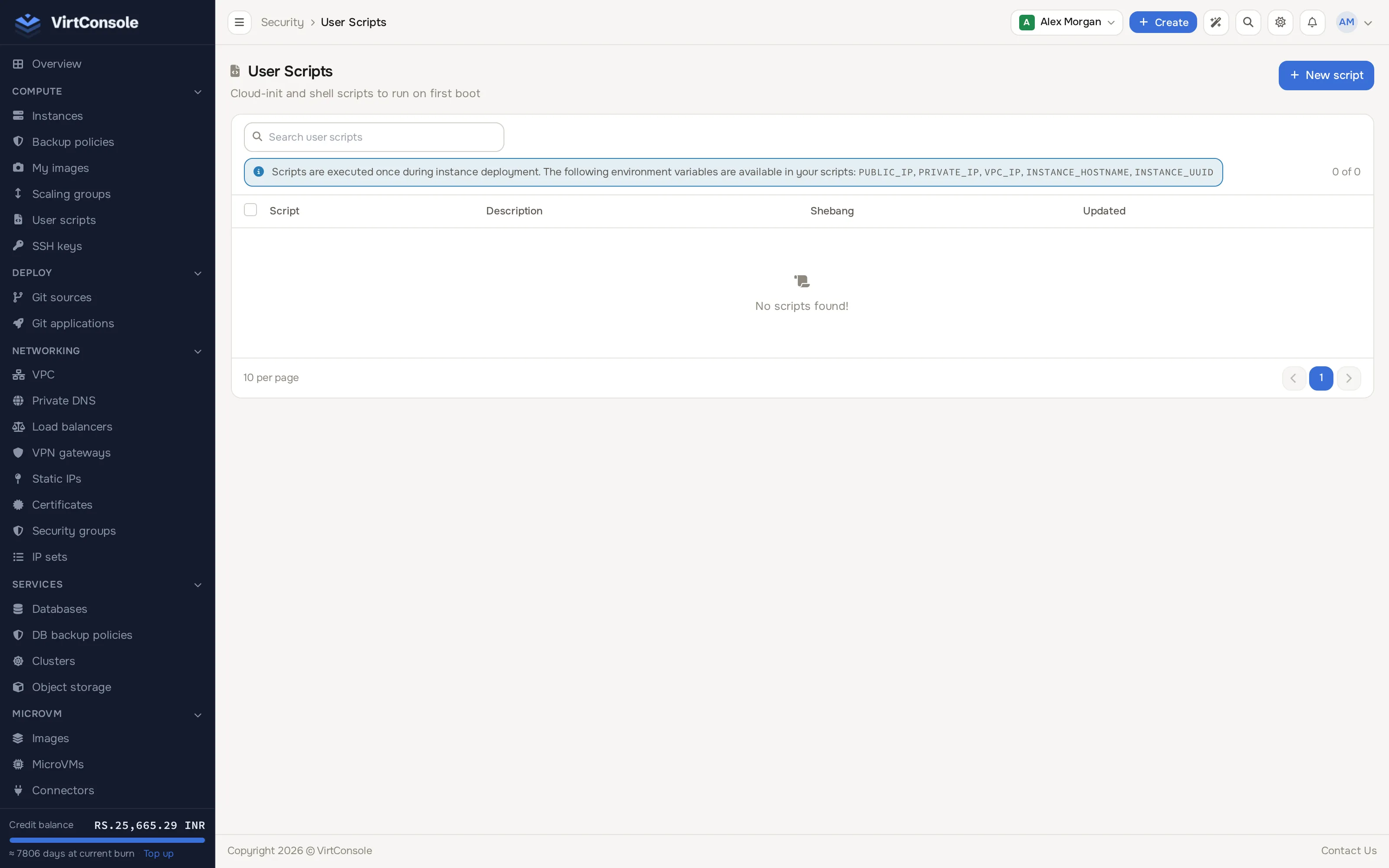
Task: Click next page arrow
Action: 1349,378
